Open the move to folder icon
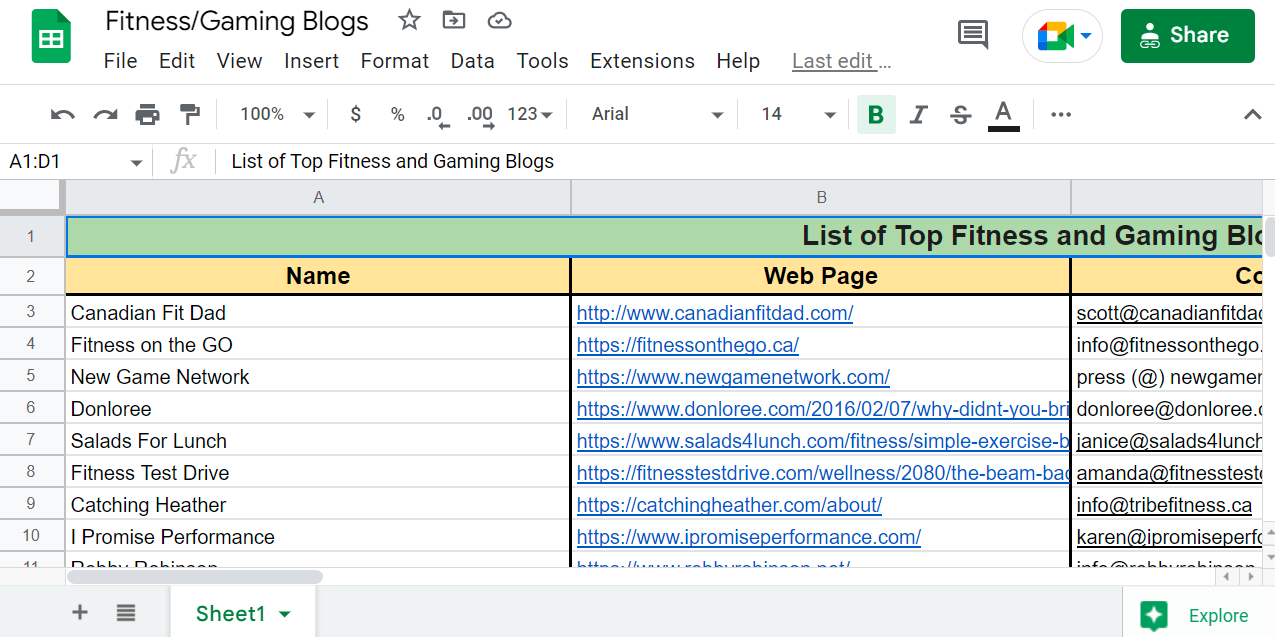The height and width of the screenshot is (637, 1275). (454, 20)
